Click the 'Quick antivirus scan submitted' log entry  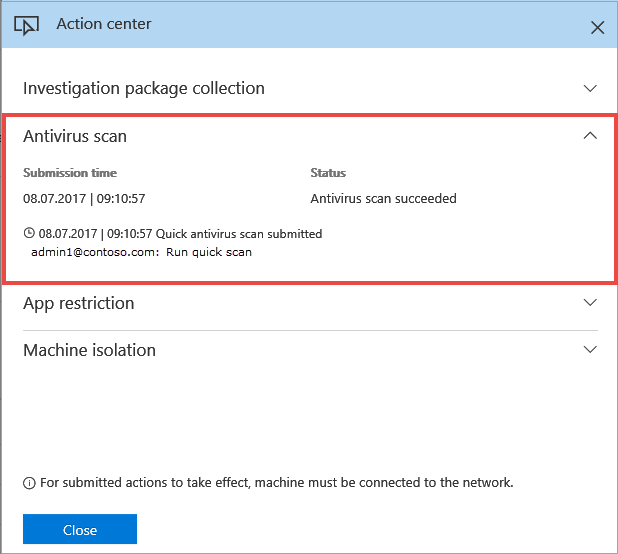click(x=238, y=234)
